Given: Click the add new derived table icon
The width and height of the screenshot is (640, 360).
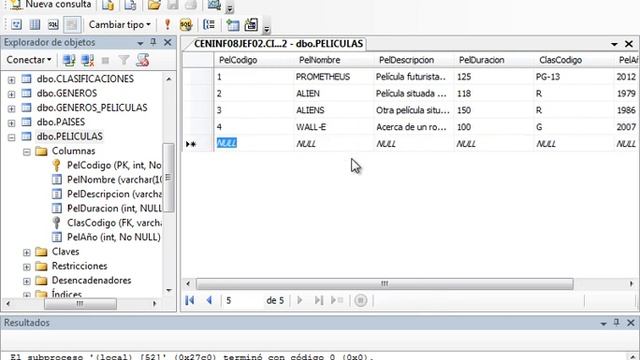Looking at the screenshot, I should point(251,24).
